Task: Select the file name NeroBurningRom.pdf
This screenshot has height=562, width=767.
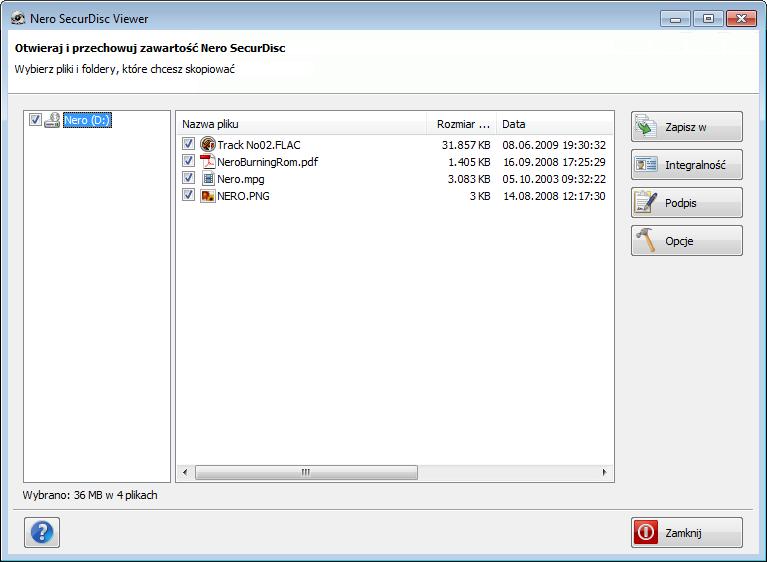Action: (x=268, y=162)
